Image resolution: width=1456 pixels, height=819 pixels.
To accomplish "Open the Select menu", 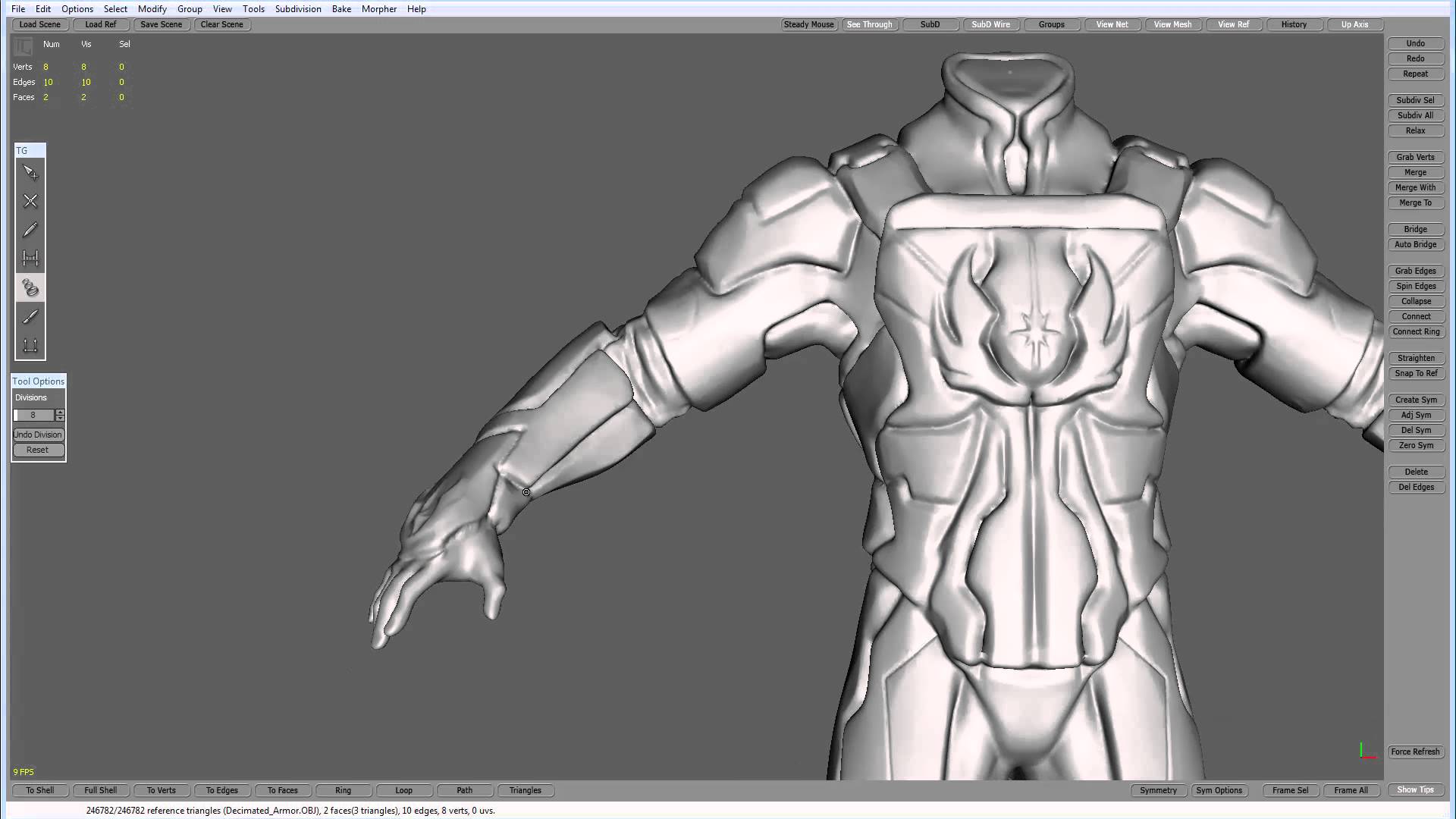I will 115,9.
